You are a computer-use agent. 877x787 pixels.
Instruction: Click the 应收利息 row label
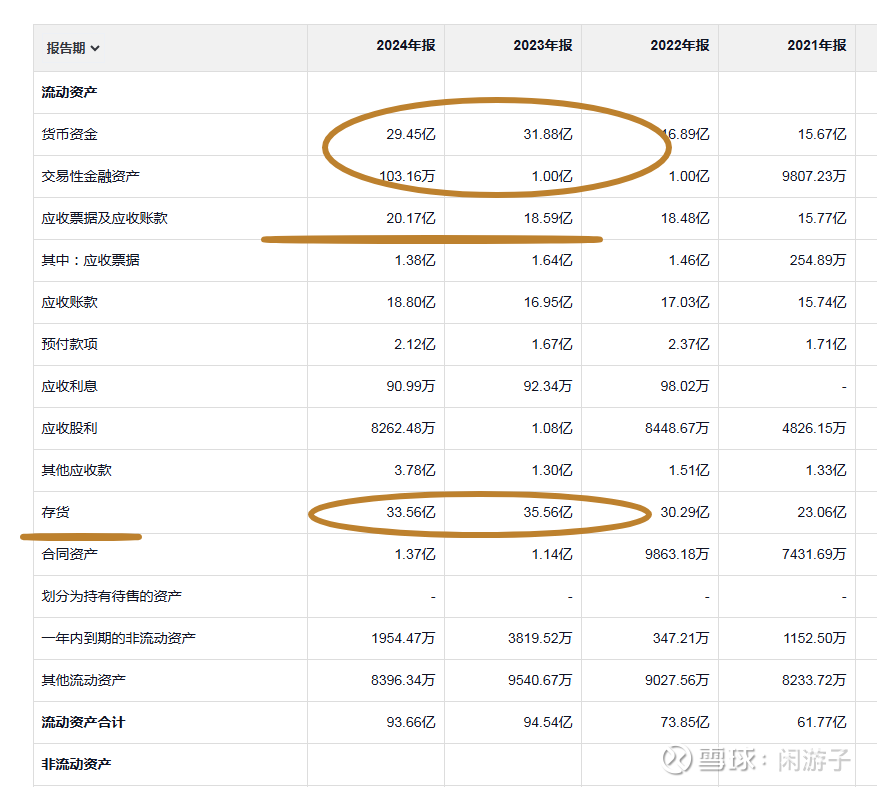click(x=69, y=387)
